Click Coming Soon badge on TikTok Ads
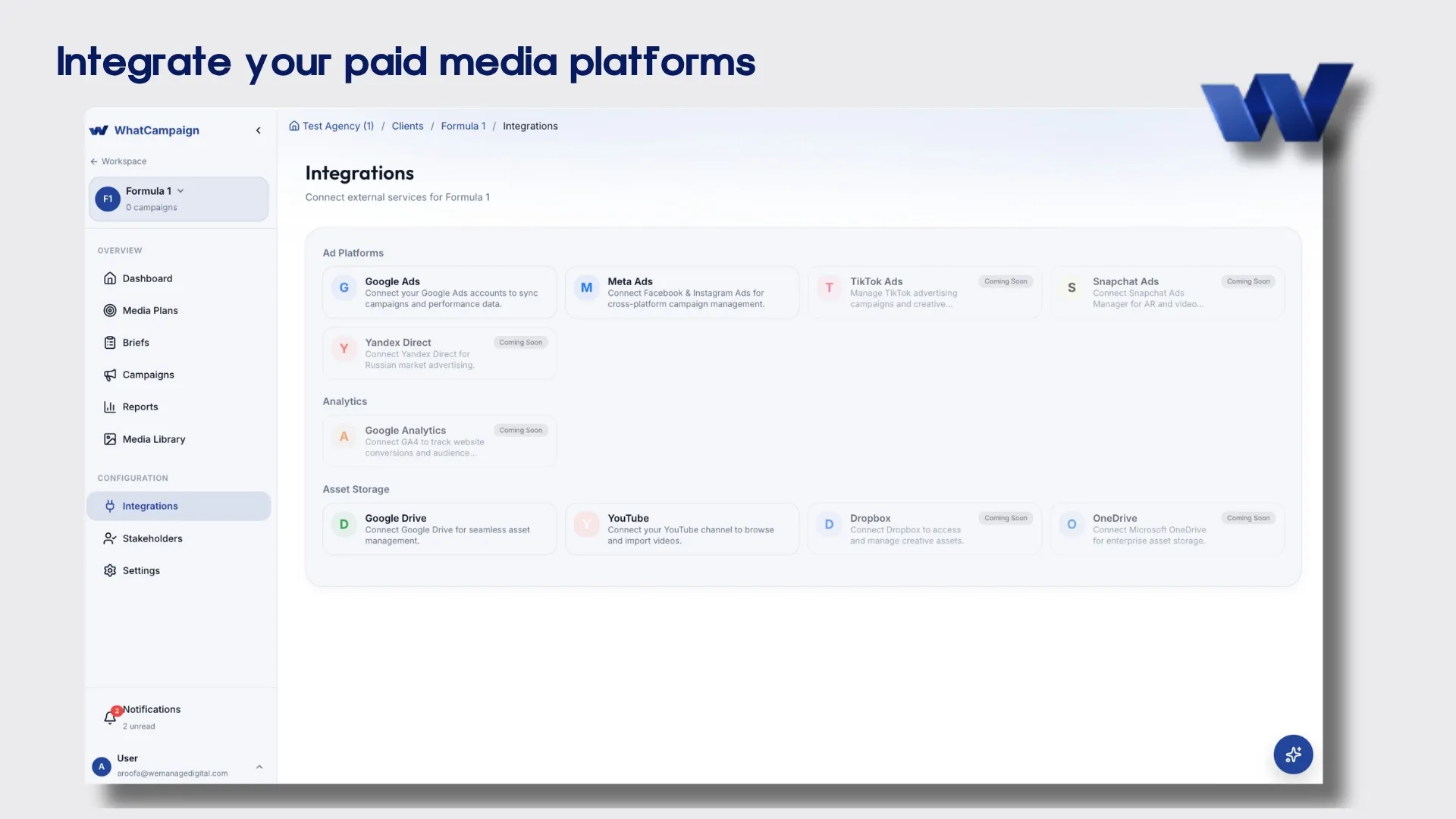Screen dimensions: 1456x819 [x=1006, y=281]
